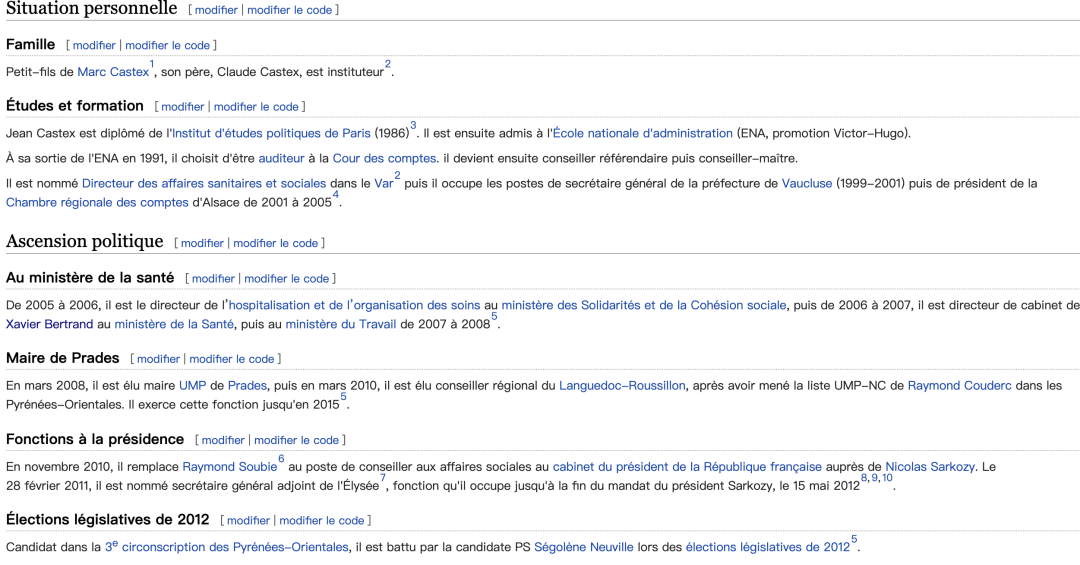The height and width of the screenshot is (565, 1080).
Task: Open footnote 3 after (1986)
Action: [413, 125]
